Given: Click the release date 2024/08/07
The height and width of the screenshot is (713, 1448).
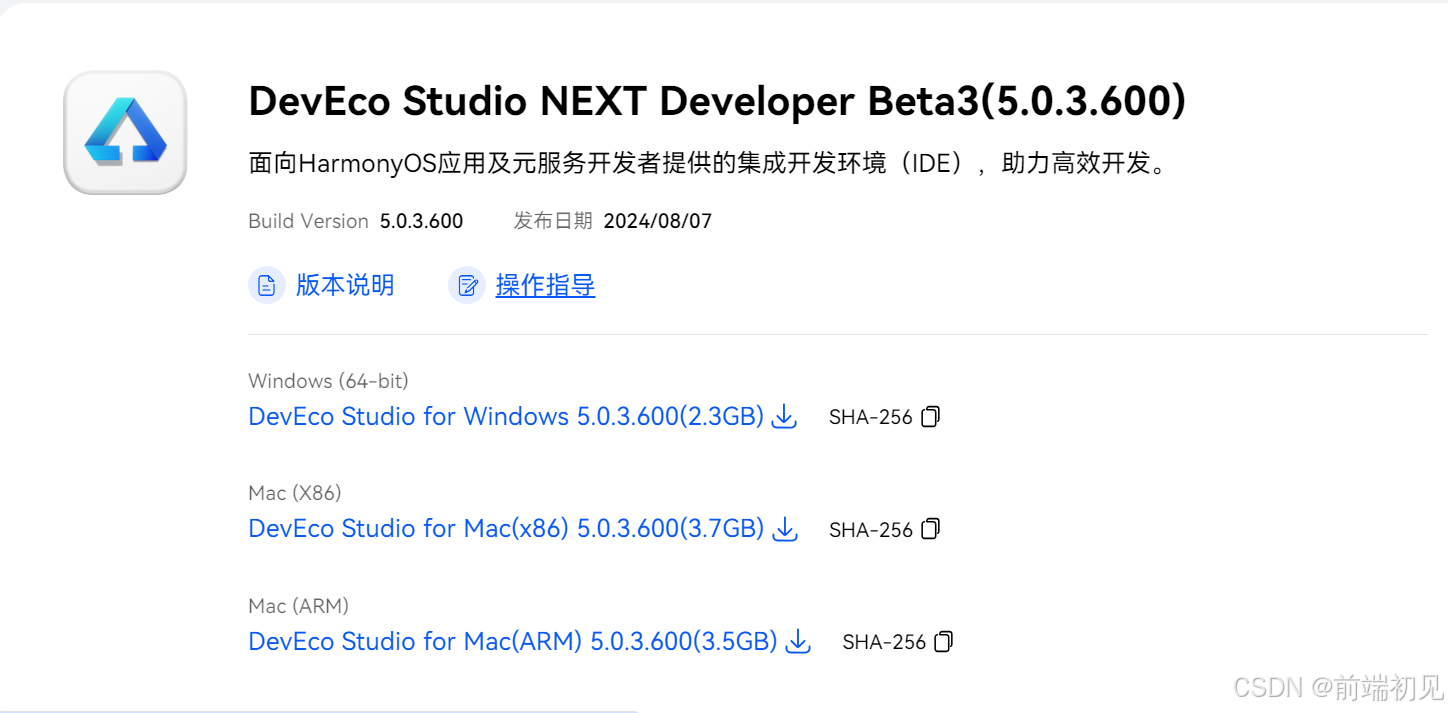Looking at the screenshot, I should click(658, 222).
